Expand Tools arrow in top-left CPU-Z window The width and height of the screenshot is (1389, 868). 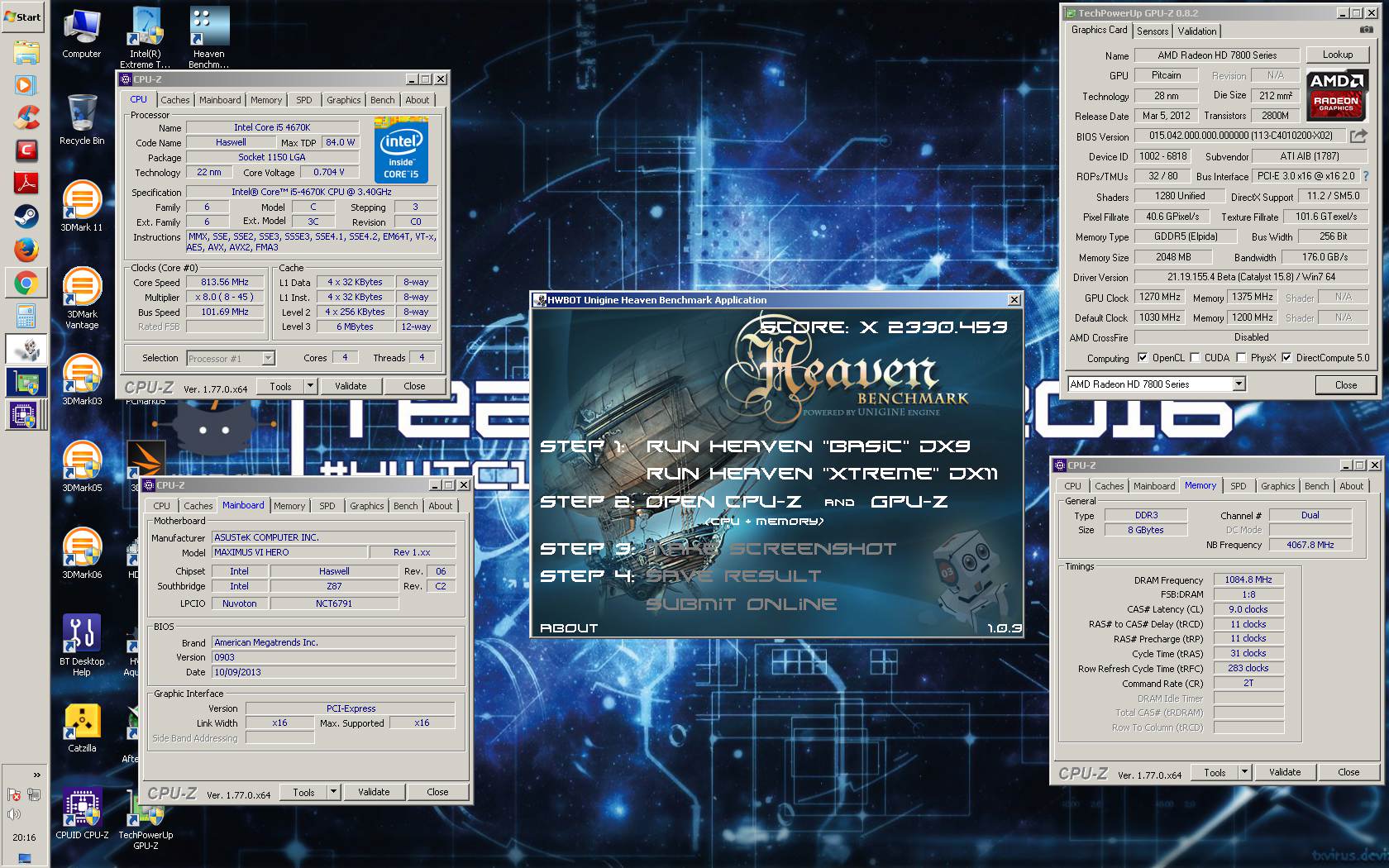click(310, 386)
